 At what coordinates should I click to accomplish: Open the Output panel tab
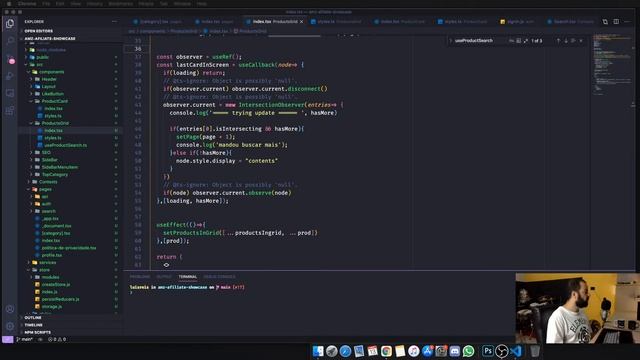tap(164, 277)
